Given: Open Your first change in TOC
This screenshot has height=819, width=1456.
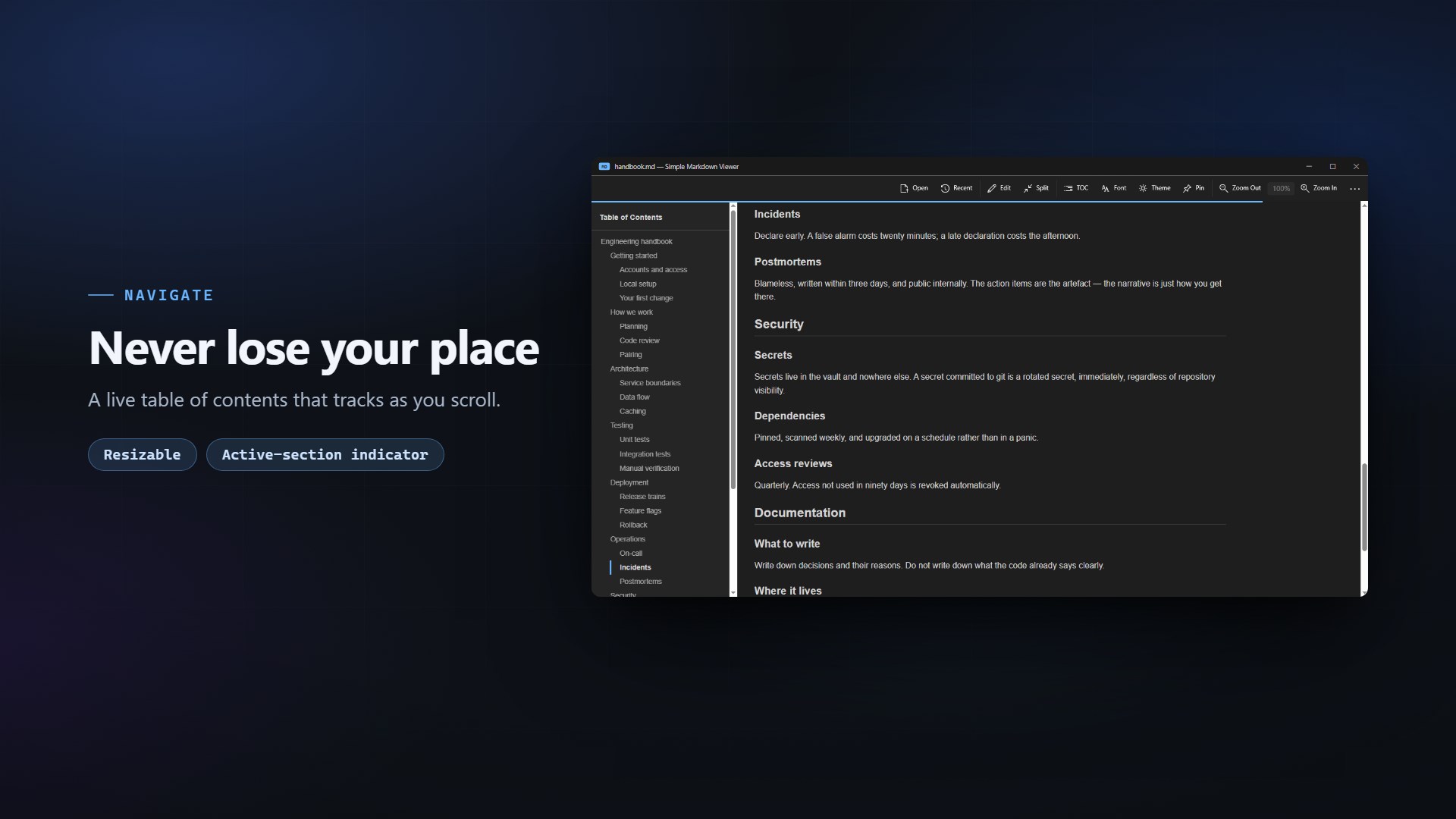Looking at the screenshot, I should pyautogui.click(x=646, y=298).
